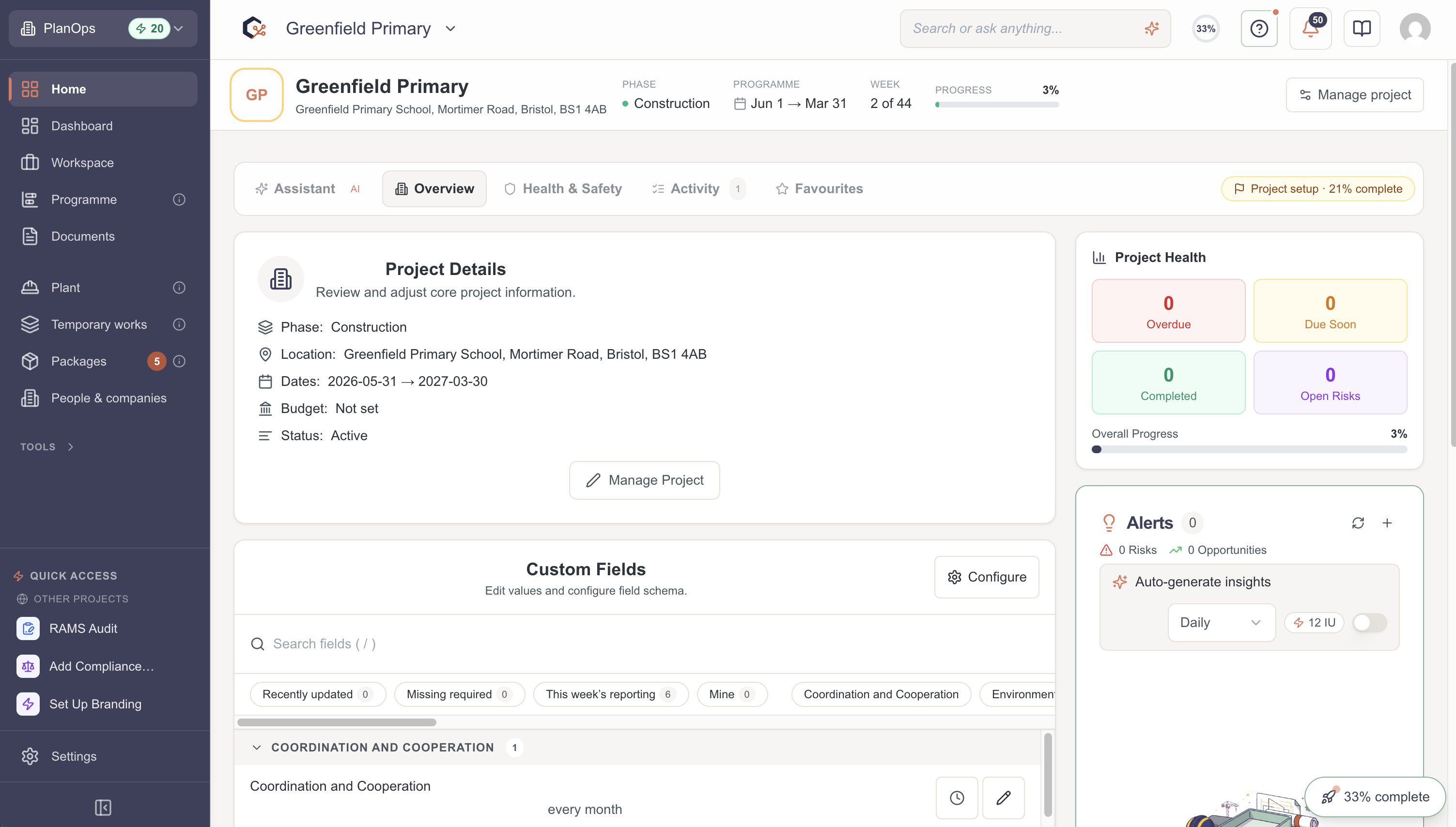Expand the TOOLS section in sidebar
Image resolution: width=1456 pixels, height=827 pixels.
[47, 447]
